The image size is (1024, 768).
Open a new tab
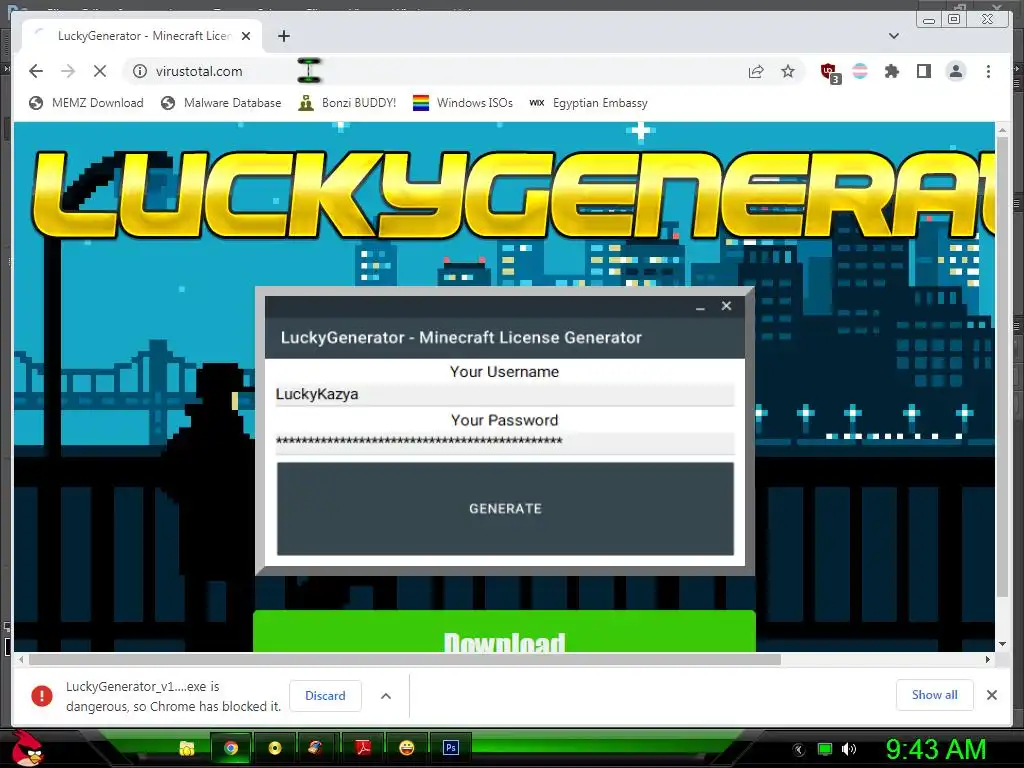(x=283, y=36)
